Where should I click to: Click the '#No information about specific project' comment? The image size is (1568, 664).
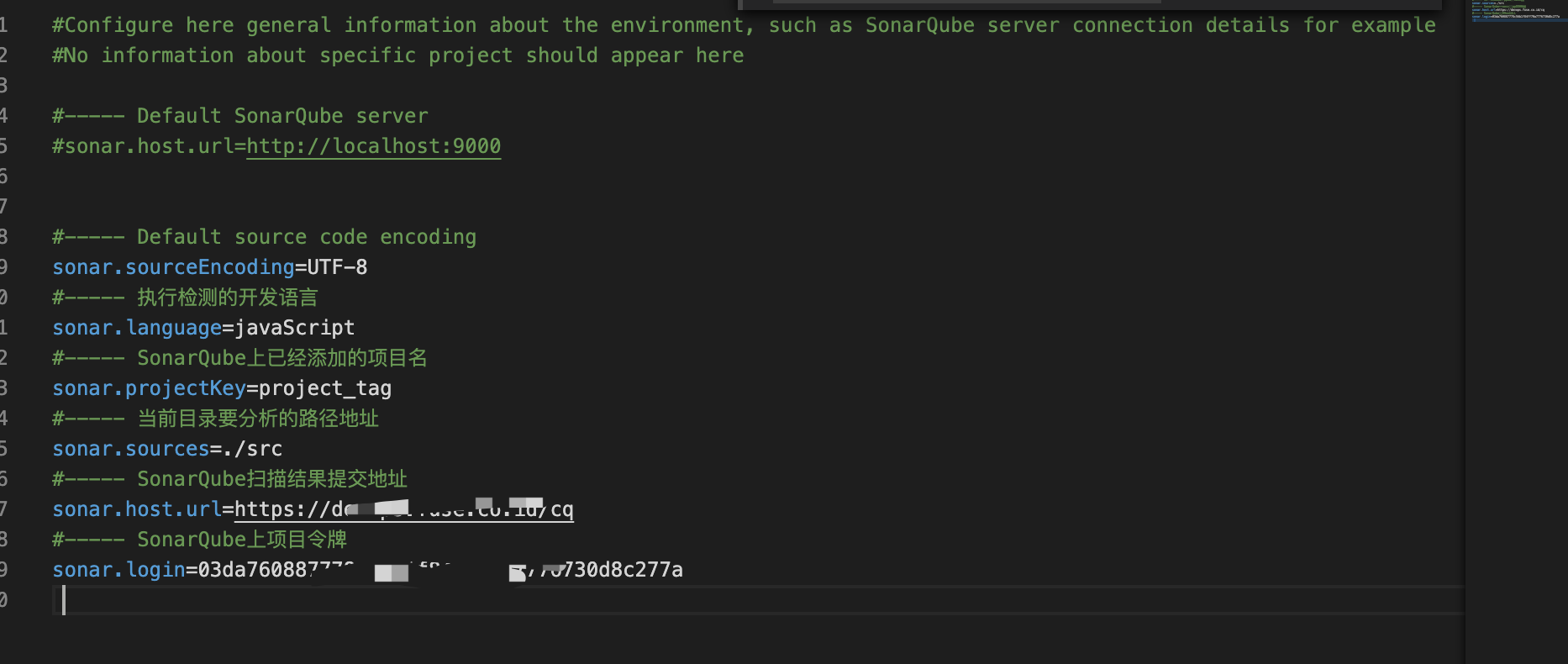(398, 55)
